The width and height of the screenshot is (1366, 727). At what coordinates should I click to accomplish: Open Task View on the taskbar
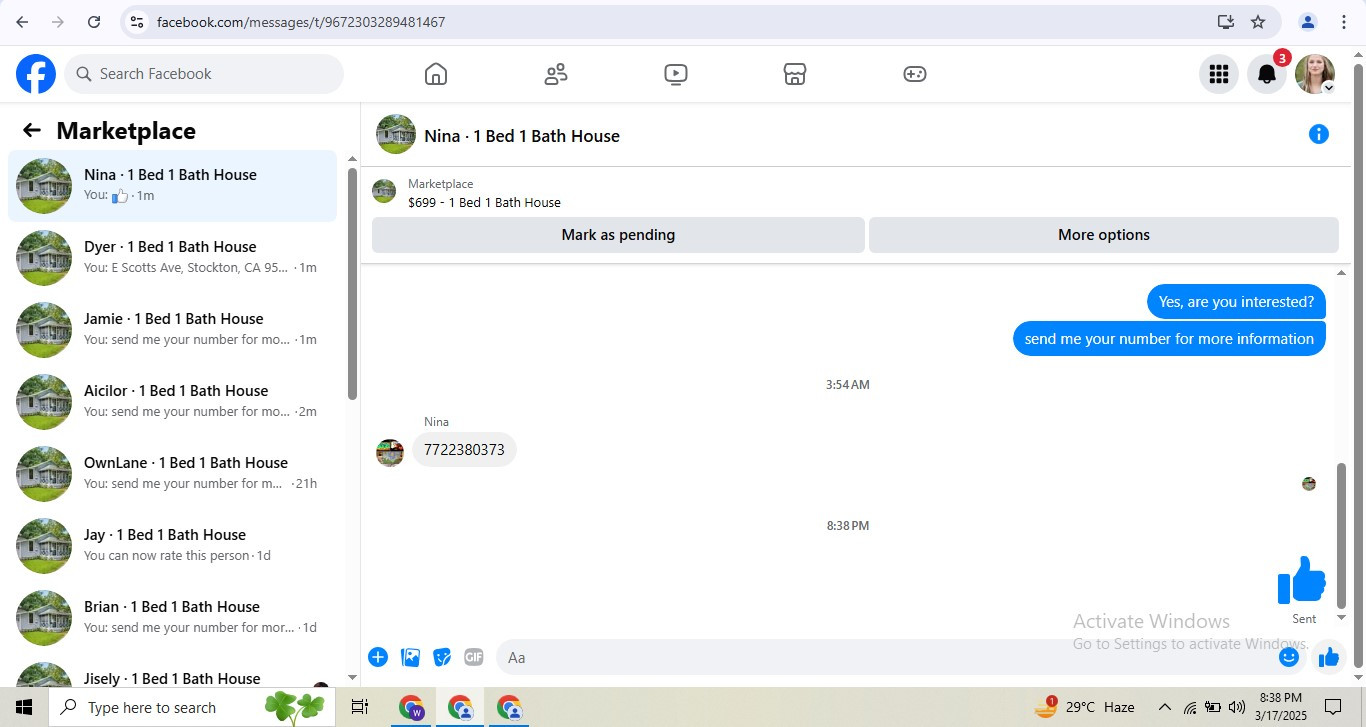(360, 707)
